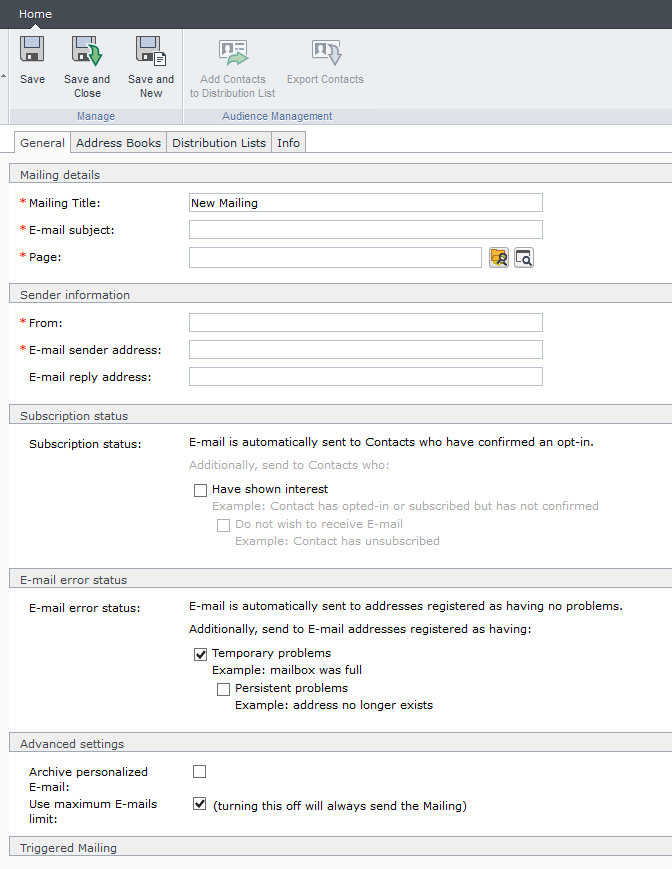Click the Save and New icon
672x869 pixels.
151,50
